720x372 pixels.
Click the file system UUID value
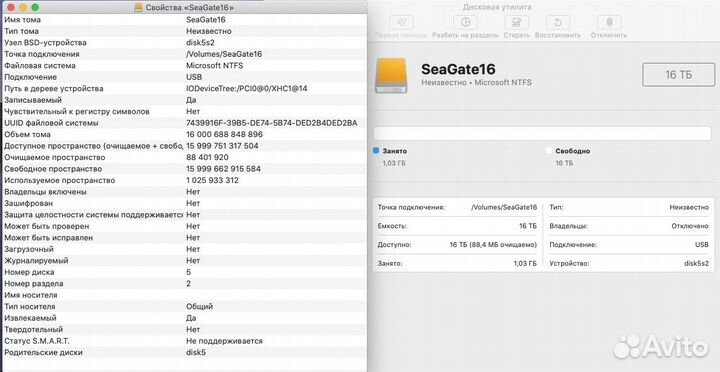271,123
